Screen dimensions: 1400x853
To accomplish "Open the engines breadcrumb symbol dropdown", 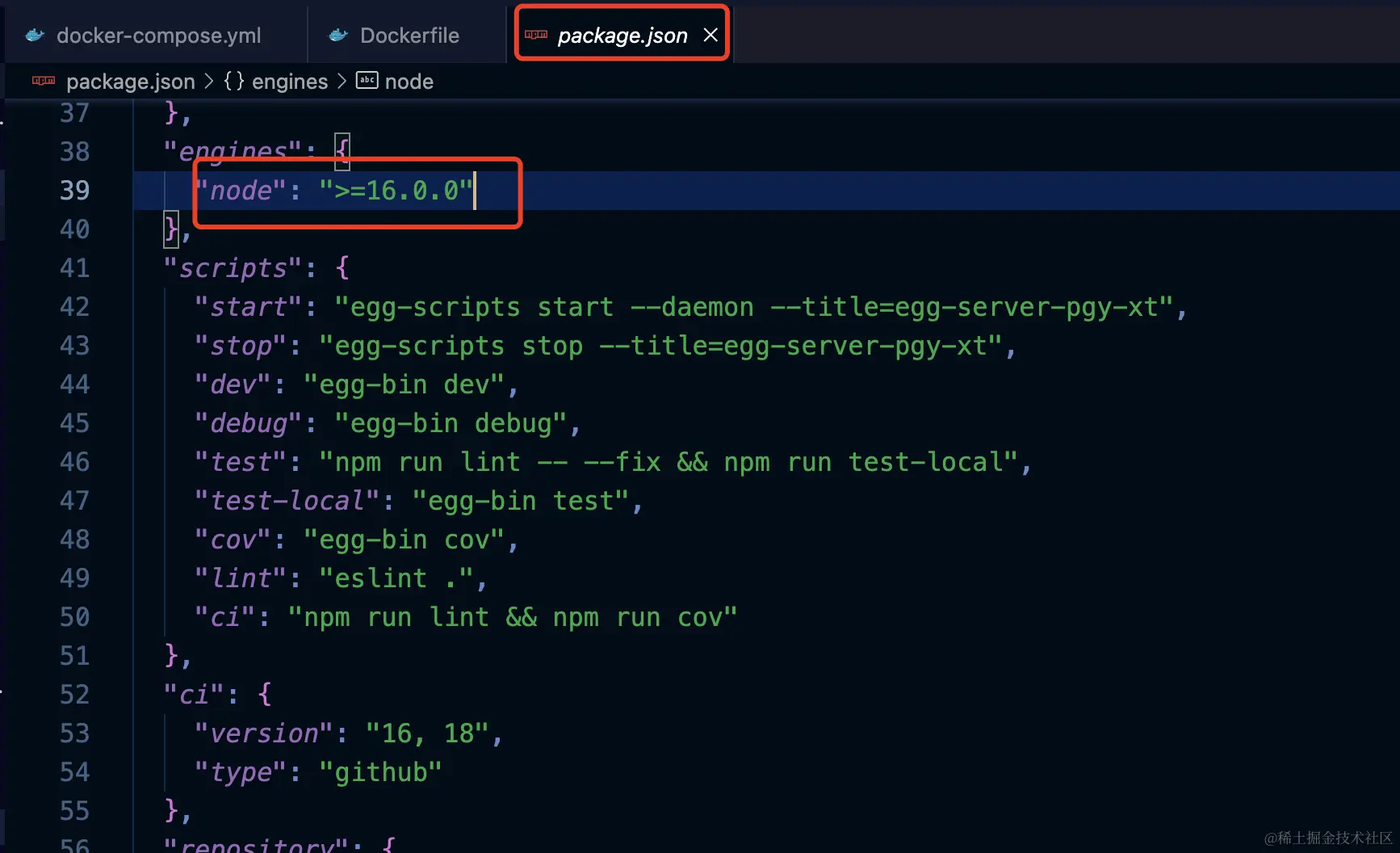I will coord(290,82).
